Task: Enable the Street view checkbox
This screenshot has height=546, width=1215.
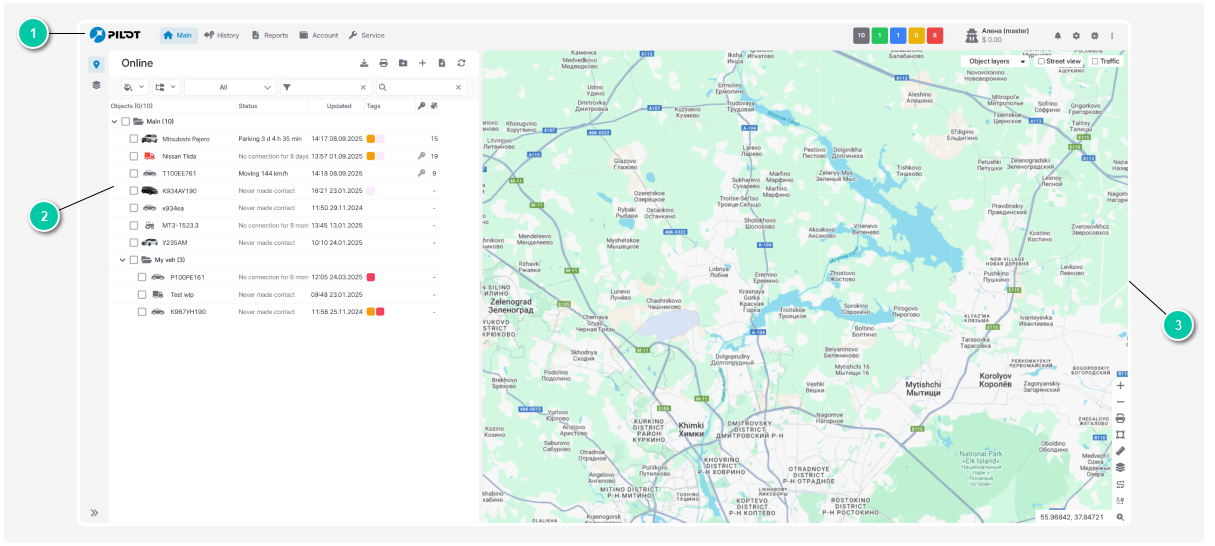Action: [x=1042, y=61]
